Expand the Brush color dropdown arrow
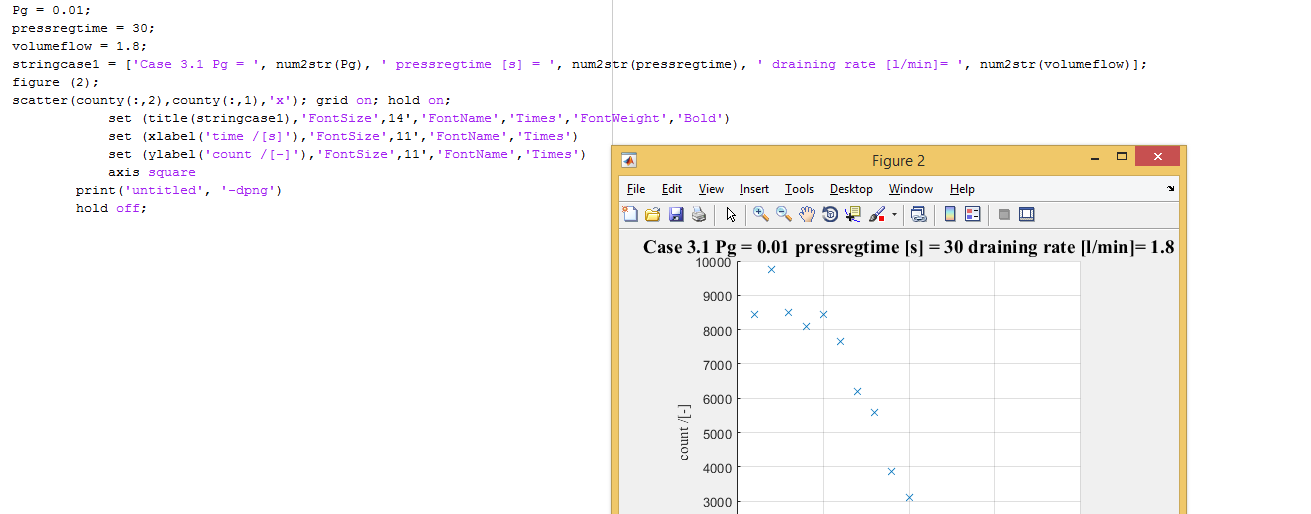Screen dimensions: 1311x514 coord(893,214)
